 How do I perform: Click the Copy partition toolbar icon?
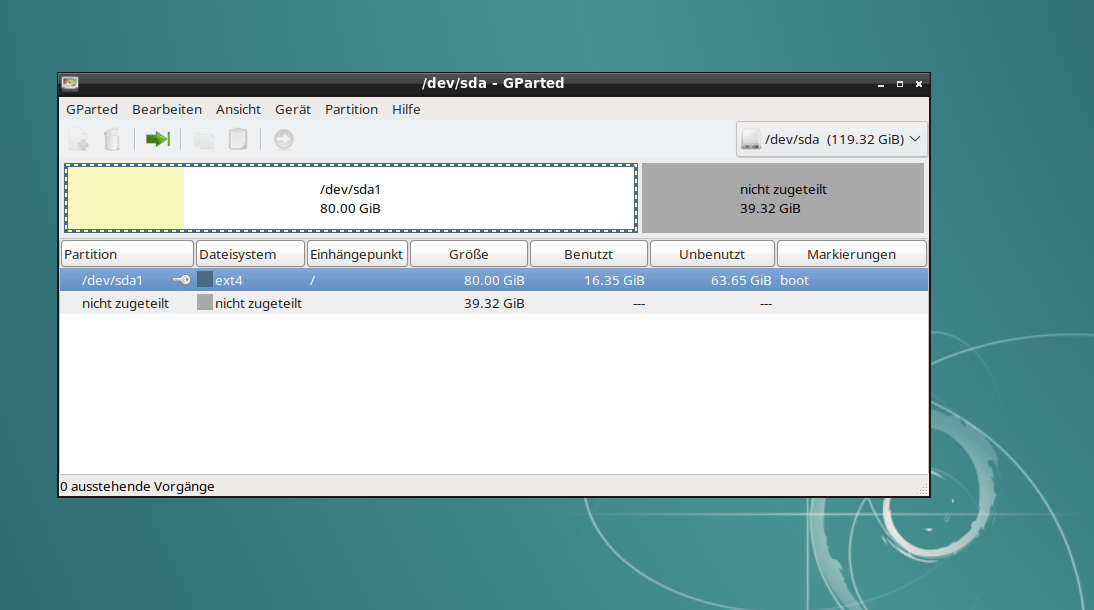click(x=204, y=140)
